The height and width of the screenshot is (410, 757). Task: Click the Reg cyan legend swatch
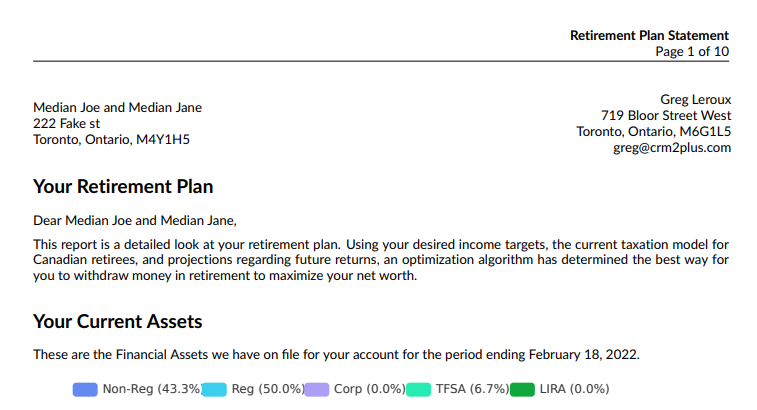[x=214, y=389]
